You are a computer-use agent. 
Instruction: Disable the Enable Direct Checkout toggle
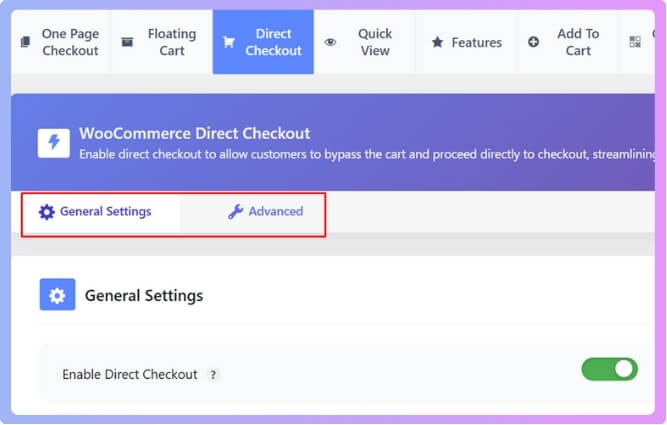tap(609, 369)
